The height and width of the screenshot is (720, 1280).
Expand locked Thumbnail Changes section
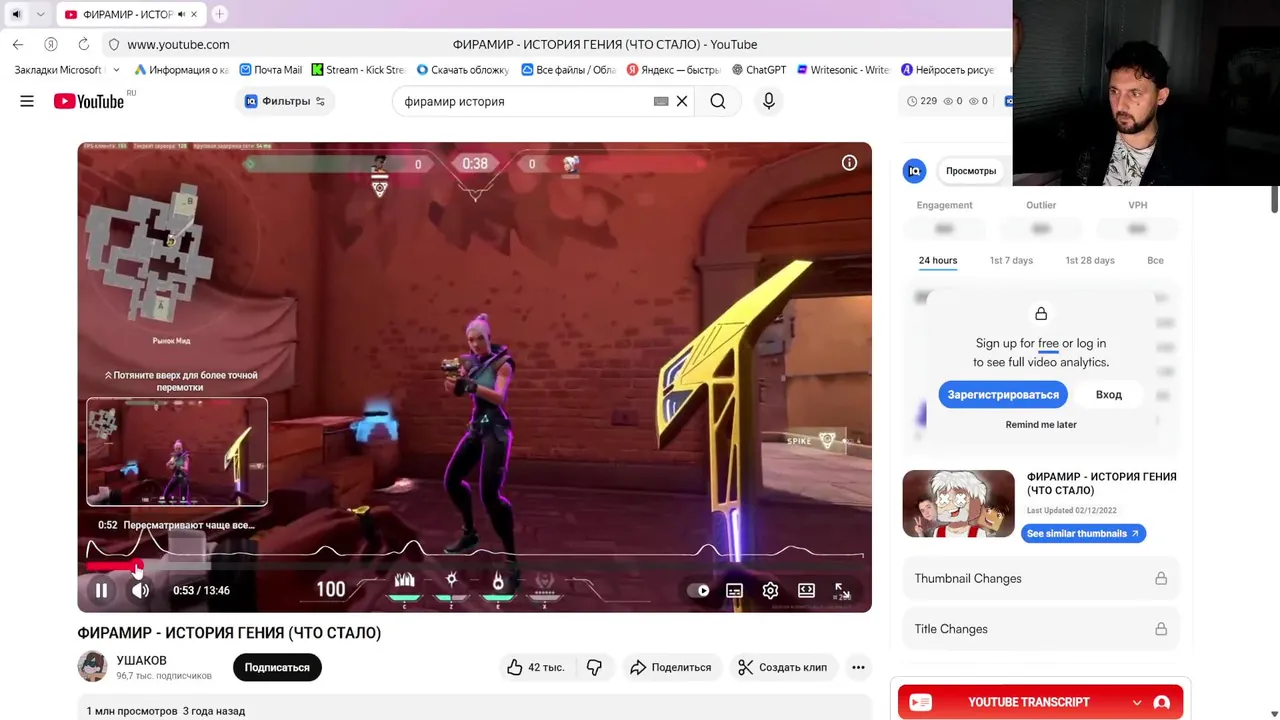coord(1041,578)
